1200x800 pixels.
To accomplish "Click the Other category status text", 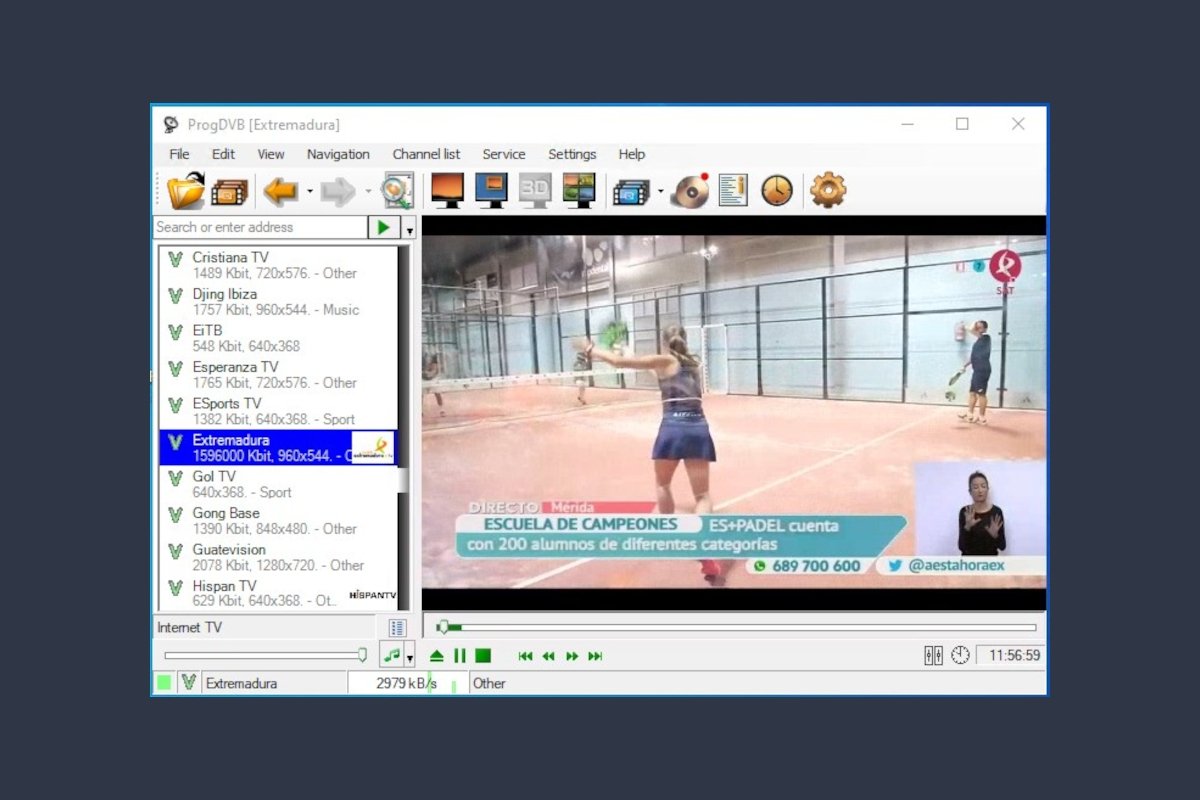I will click(489, 684).
